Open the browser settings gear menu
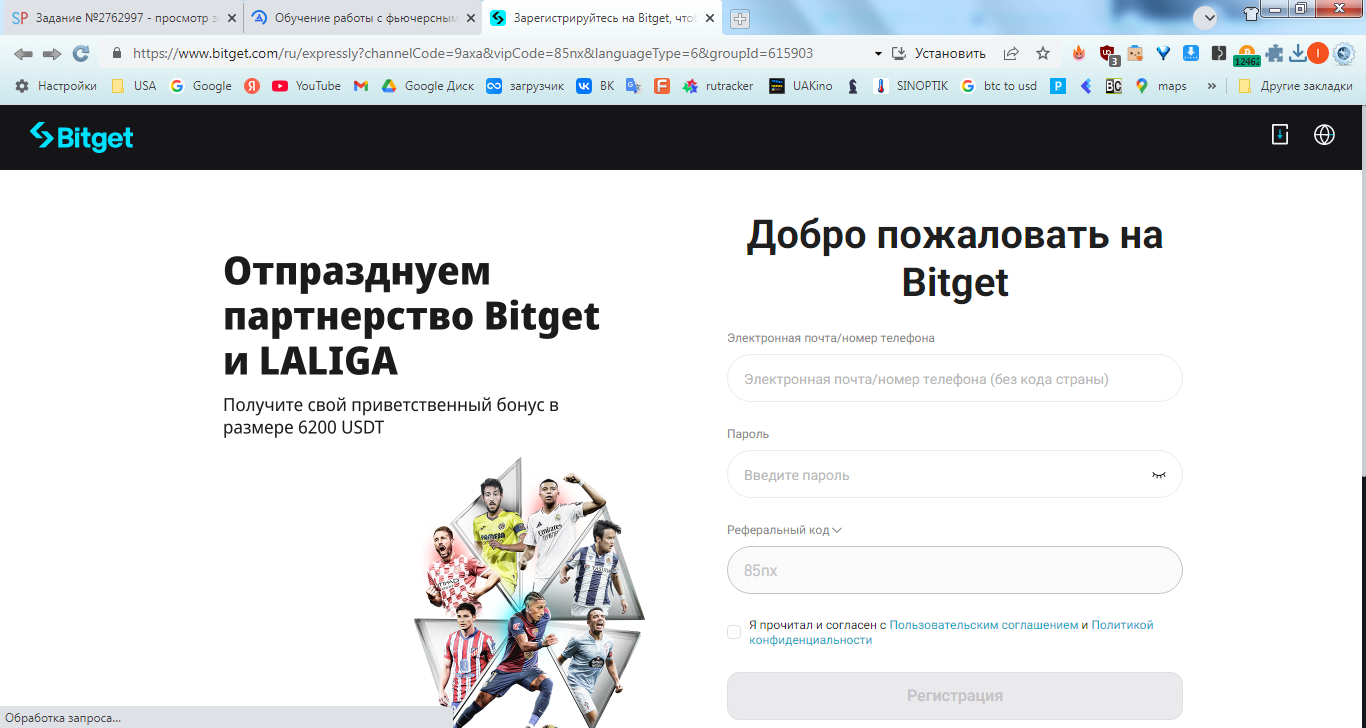Viewport: 1366px width, 728px height. click(1344, 54)
